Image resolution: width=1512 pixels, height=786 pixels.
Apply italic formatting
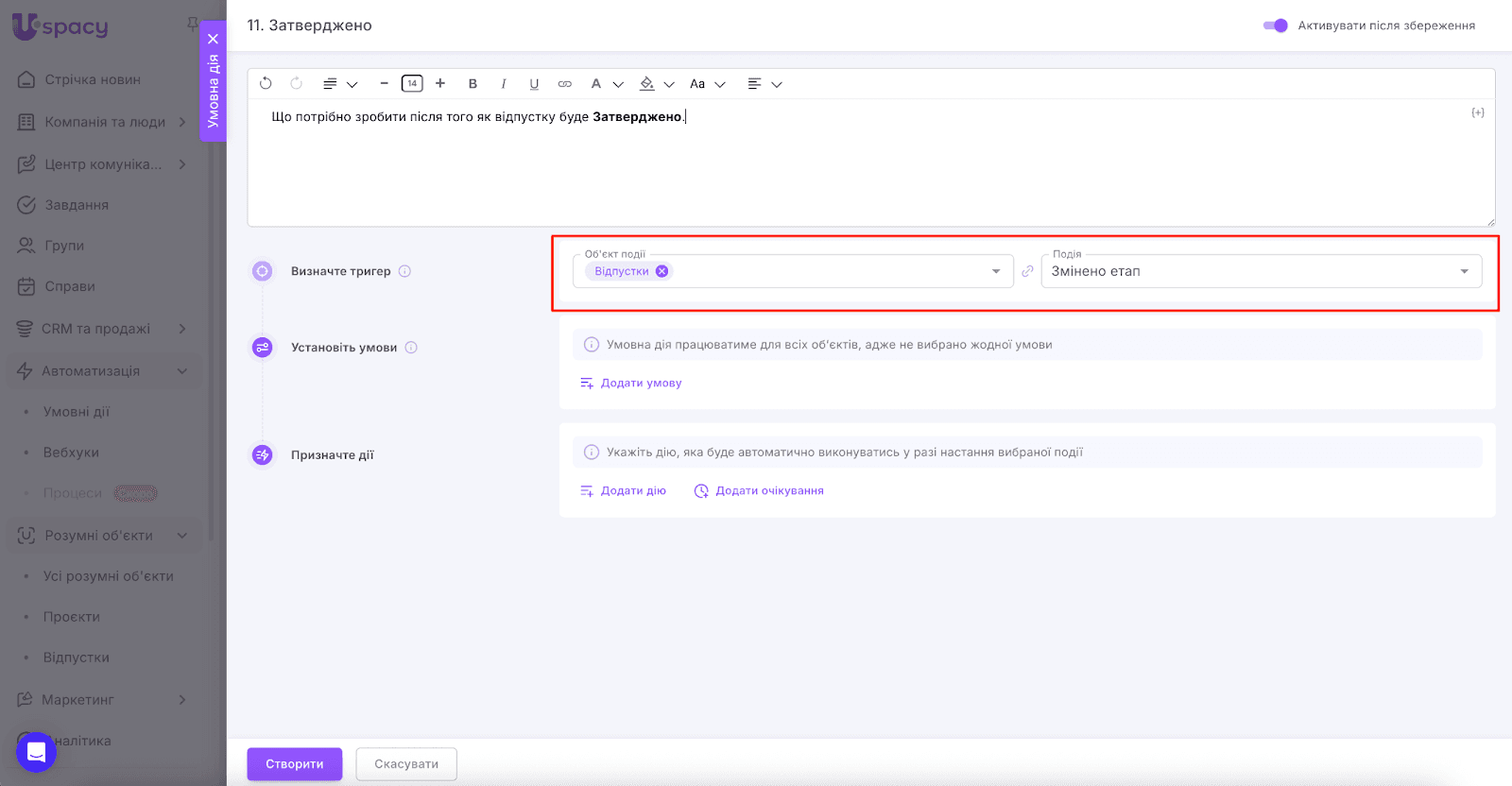[x=504, y=84]
